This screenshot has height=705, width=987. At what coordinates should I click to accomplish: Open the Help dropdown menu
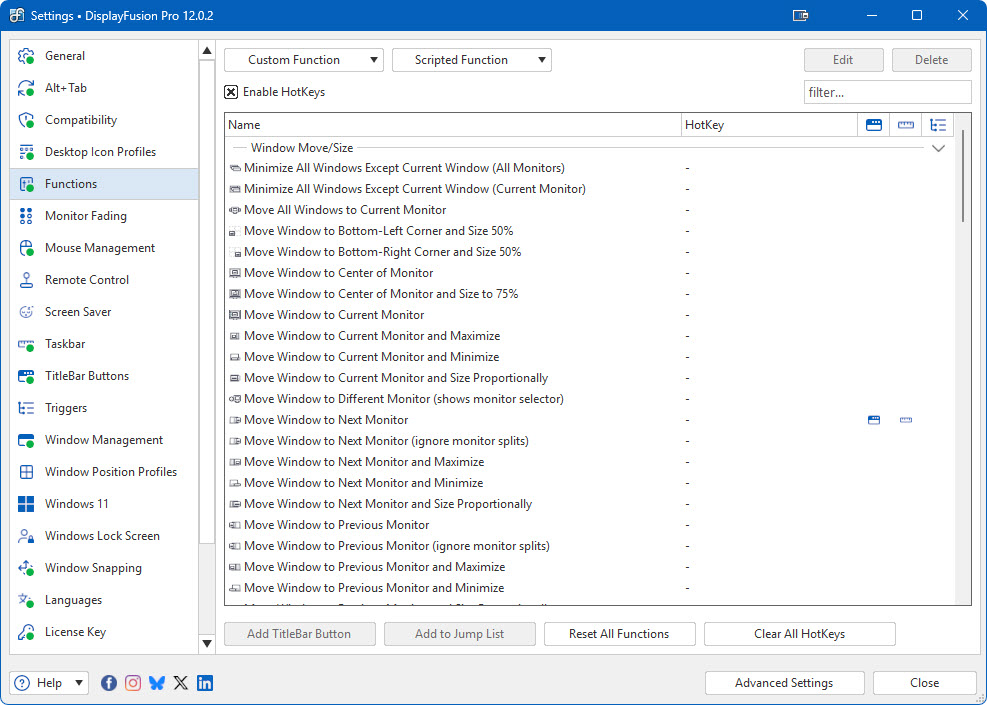coord(49,683)
